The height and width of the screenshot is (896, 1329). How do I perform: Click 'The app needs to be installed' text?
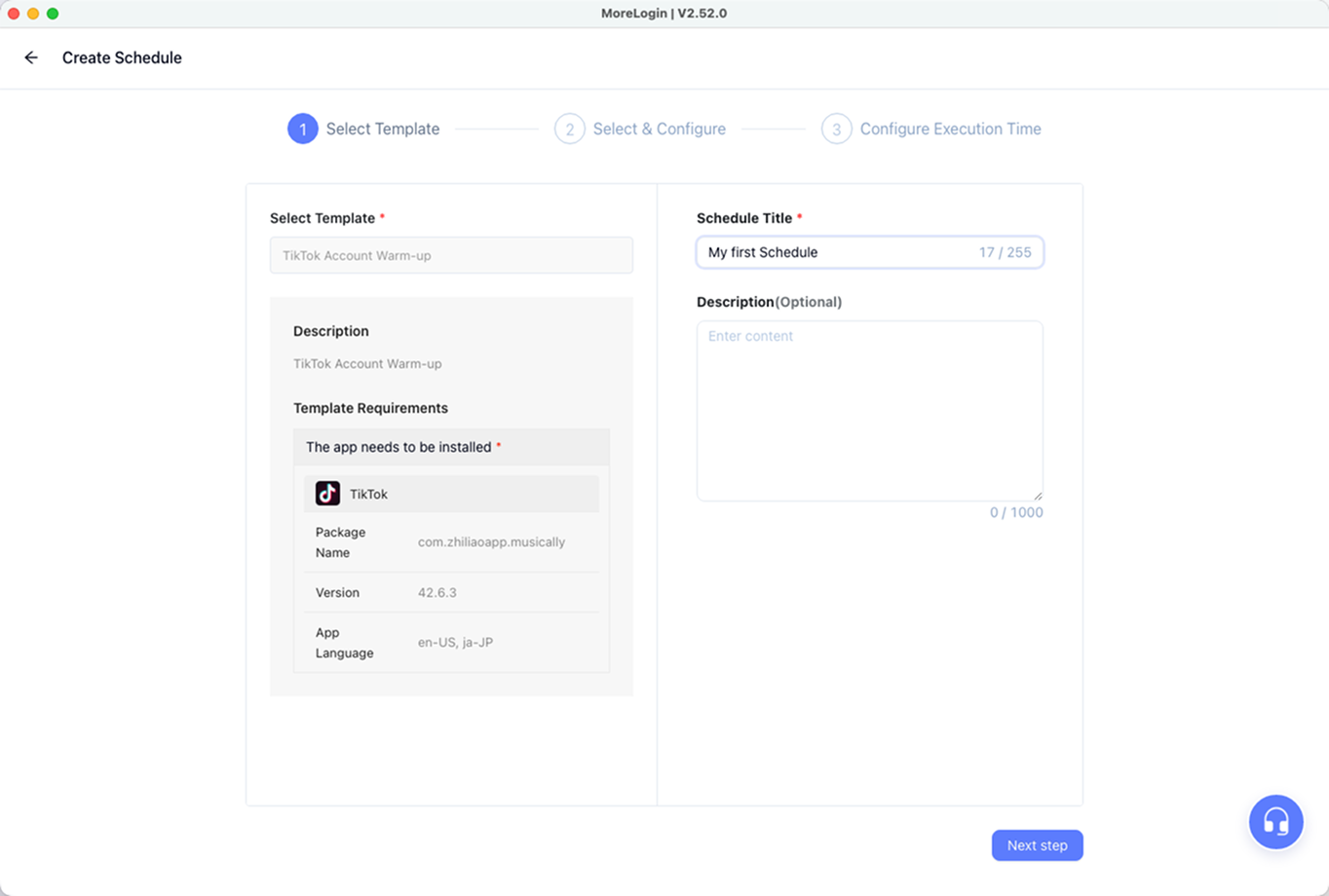(399, 447)
